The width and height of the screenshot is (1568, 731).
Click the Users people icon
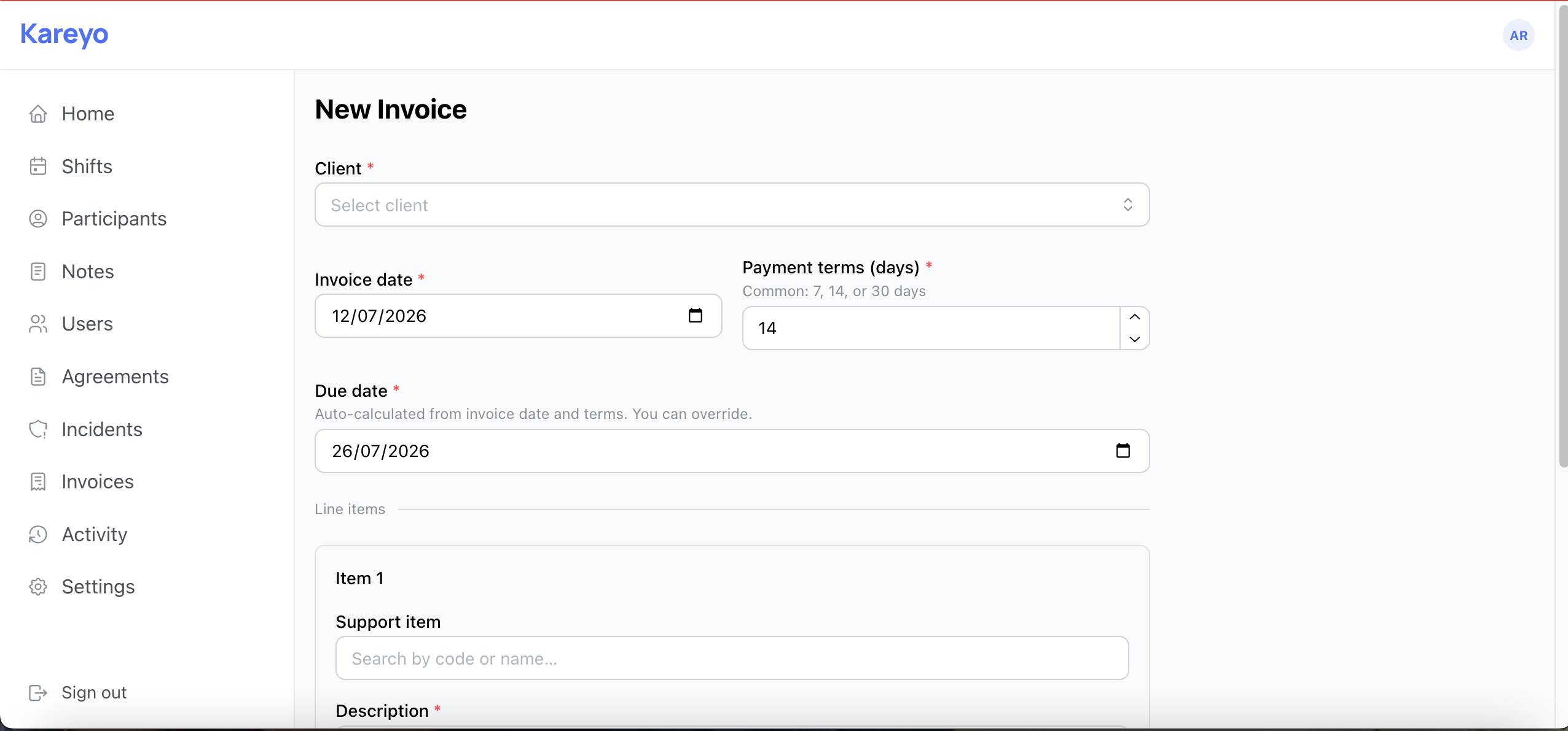click(38, 324)
